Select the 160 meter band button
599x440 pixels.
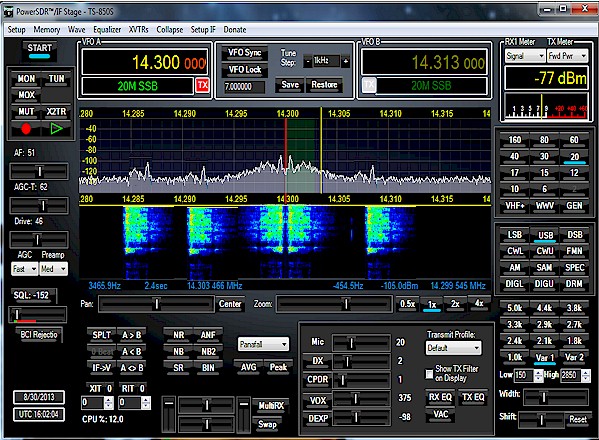pyautogui.click(x=514, y=140)
